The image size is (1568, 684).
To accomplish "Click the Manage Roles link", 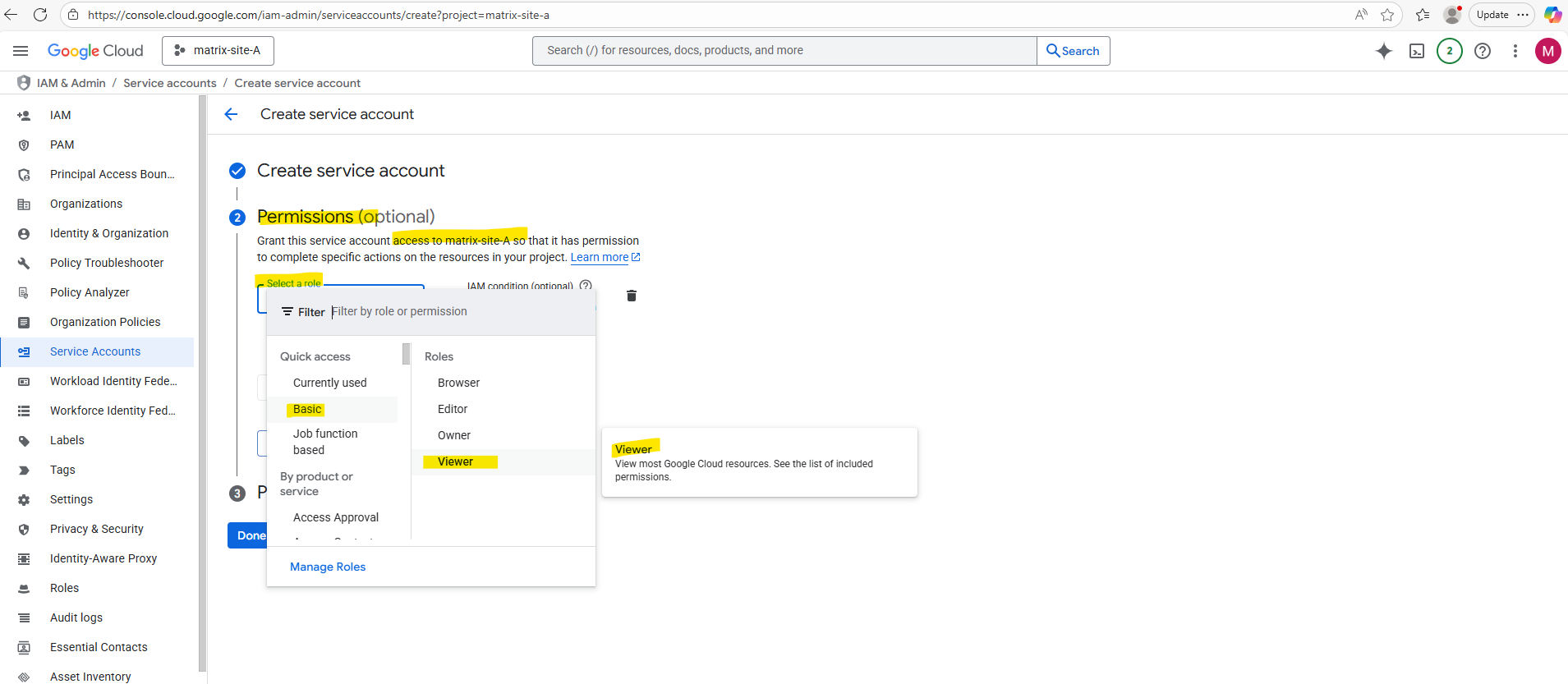I will 328,567.
